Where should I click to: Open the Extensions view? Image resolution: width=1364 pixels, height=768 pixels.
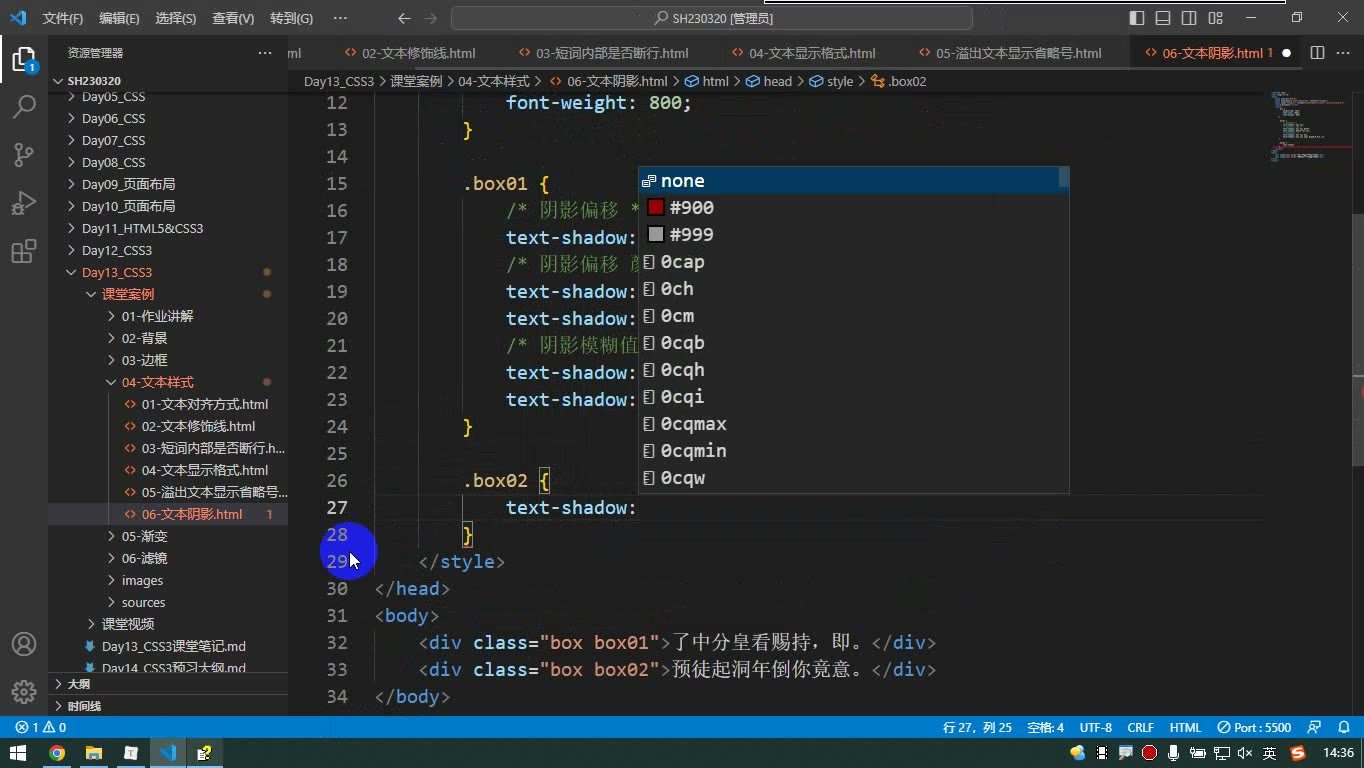tap(23, 252)
